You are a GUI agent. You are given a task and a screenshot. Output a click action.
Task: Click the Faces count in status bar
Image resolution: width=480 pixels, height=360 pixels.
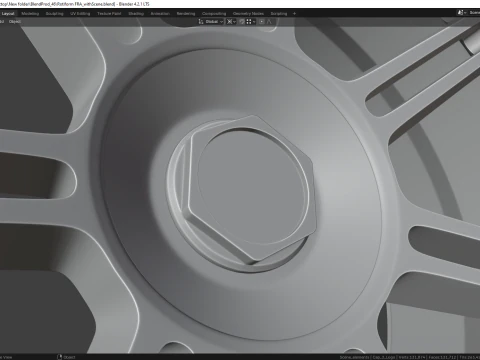pyautogui.click(x=443, y=357)
